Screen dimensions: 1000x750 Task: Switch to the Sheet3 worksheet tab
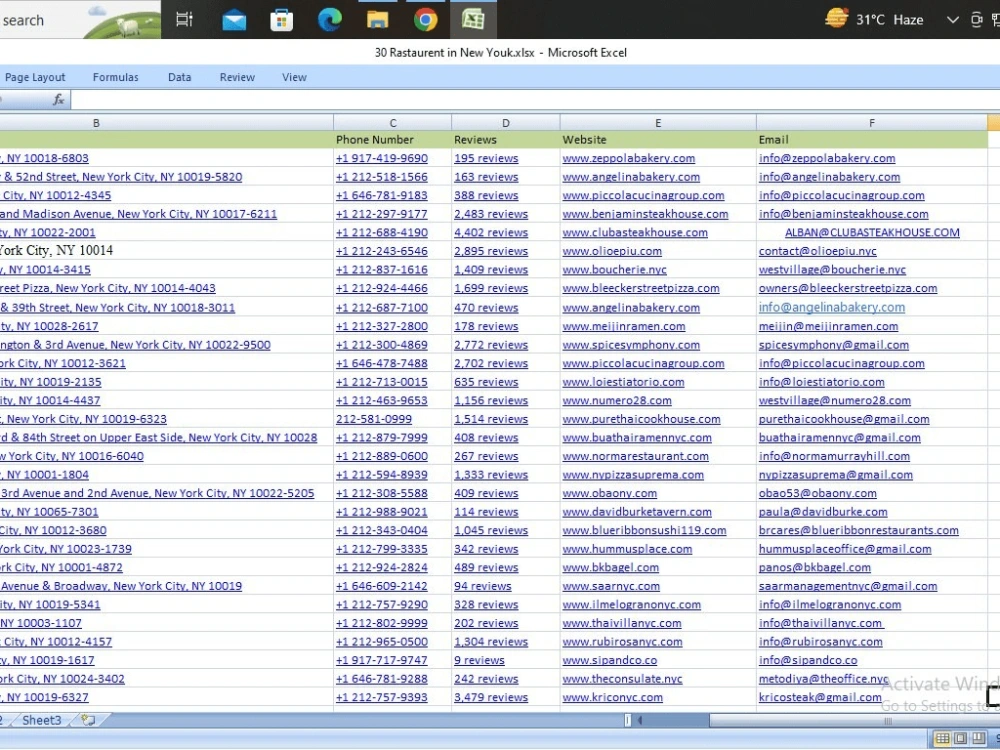click(x=42, y=720)
